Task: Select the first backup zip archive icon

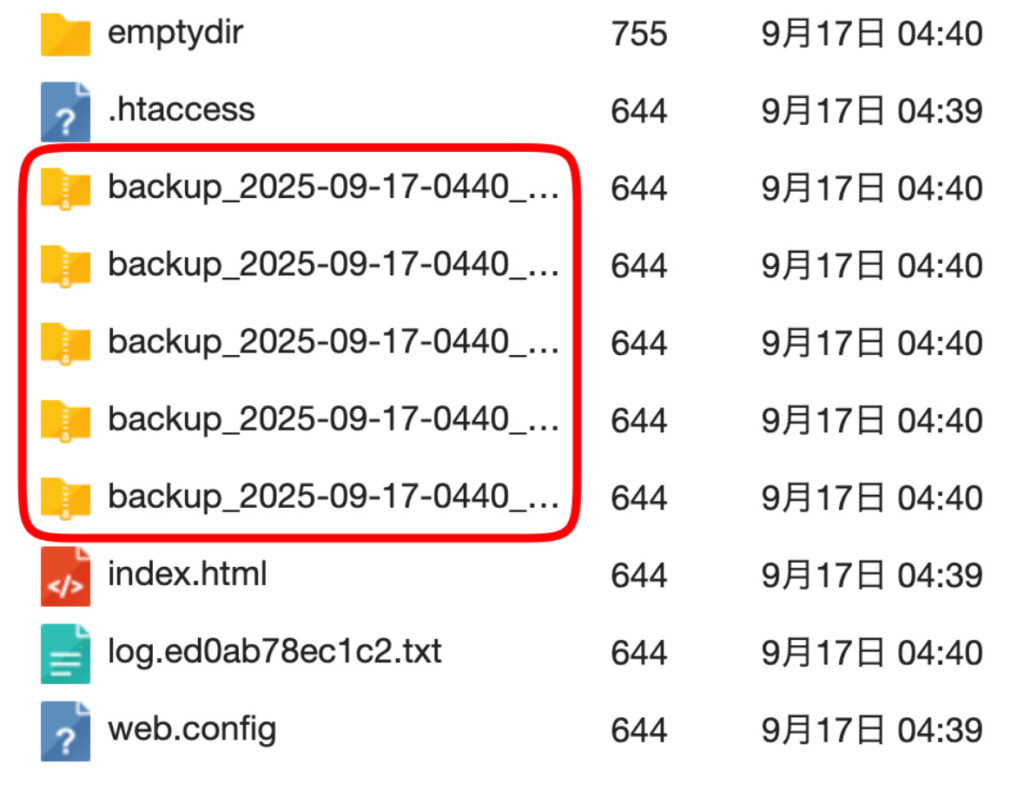Action: 65,189
